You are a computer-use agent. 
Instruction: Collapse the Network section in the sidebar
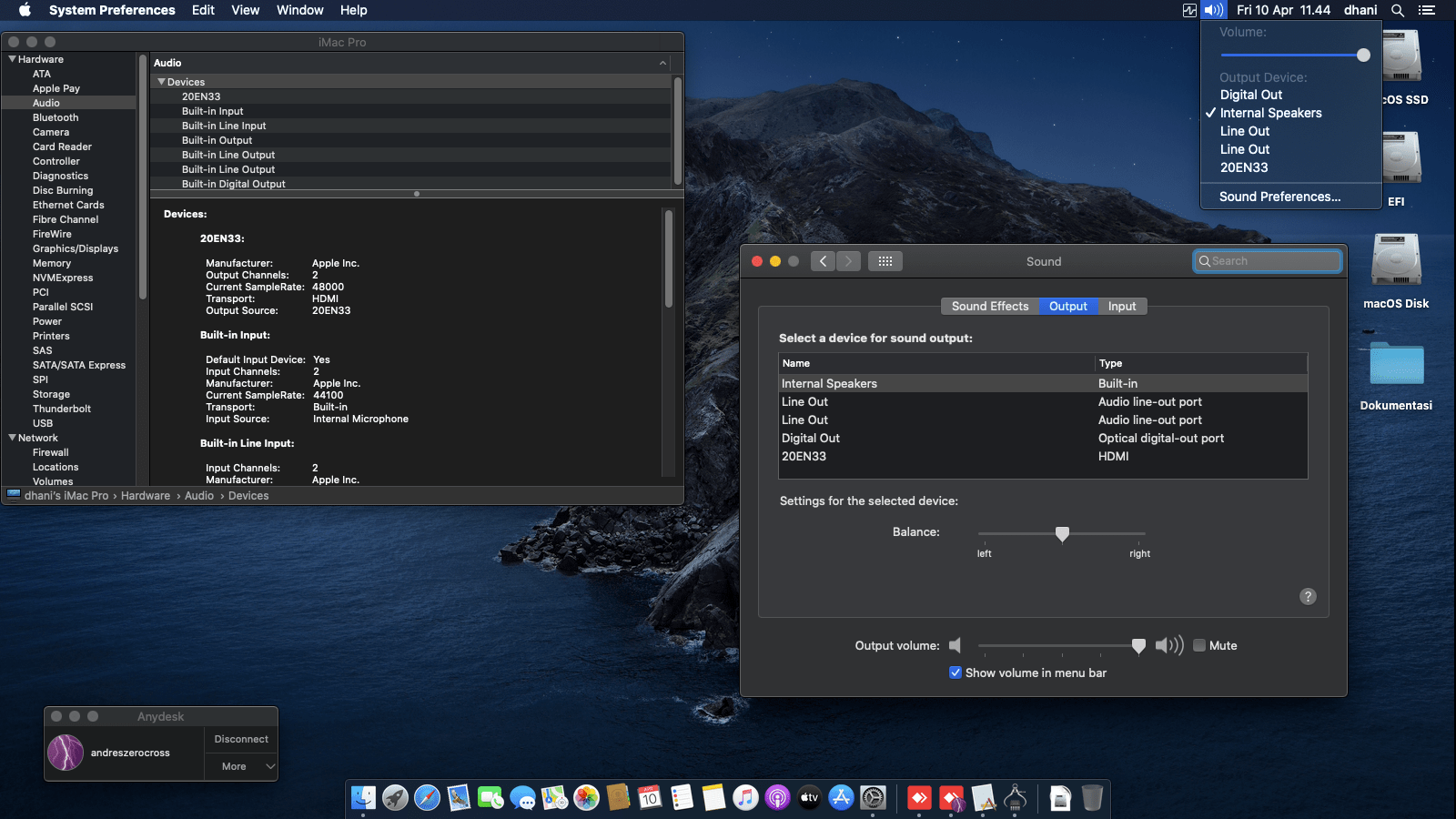pyautogui.click(x=12, y=438)
